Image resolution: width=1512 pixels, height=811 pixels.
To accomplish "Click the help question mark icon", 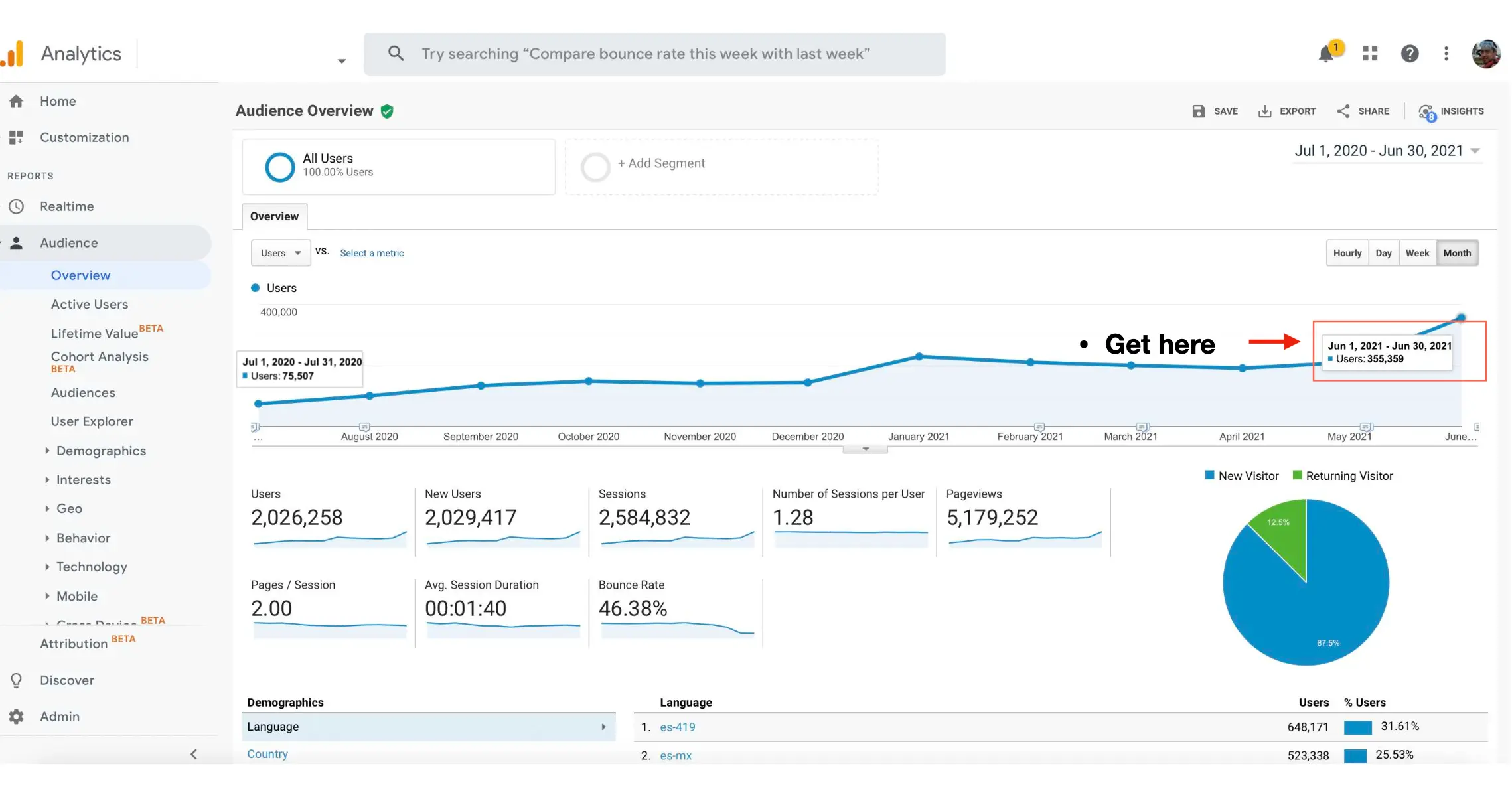I will [x=1410, y=54].
